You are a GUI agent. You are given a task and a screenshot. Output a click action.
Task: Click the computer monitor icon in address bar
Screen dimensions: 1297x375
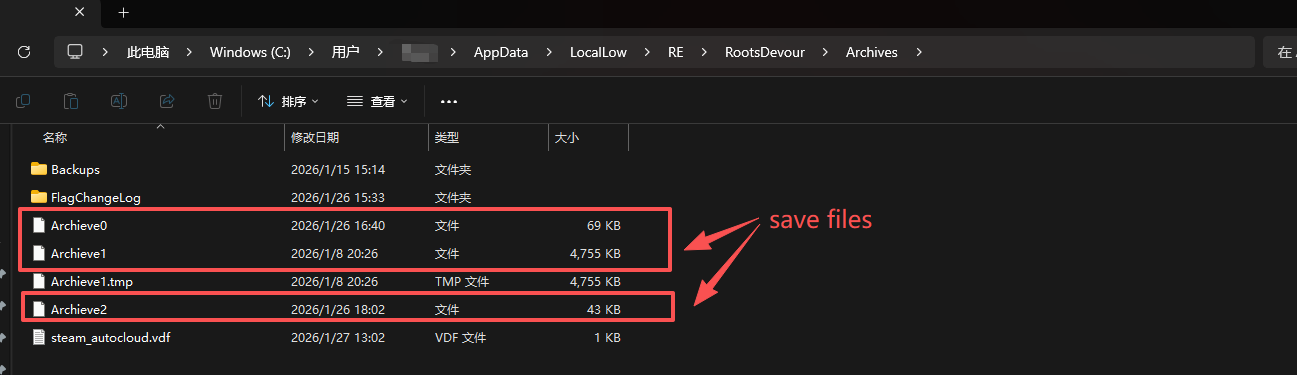tap(75, 52)
